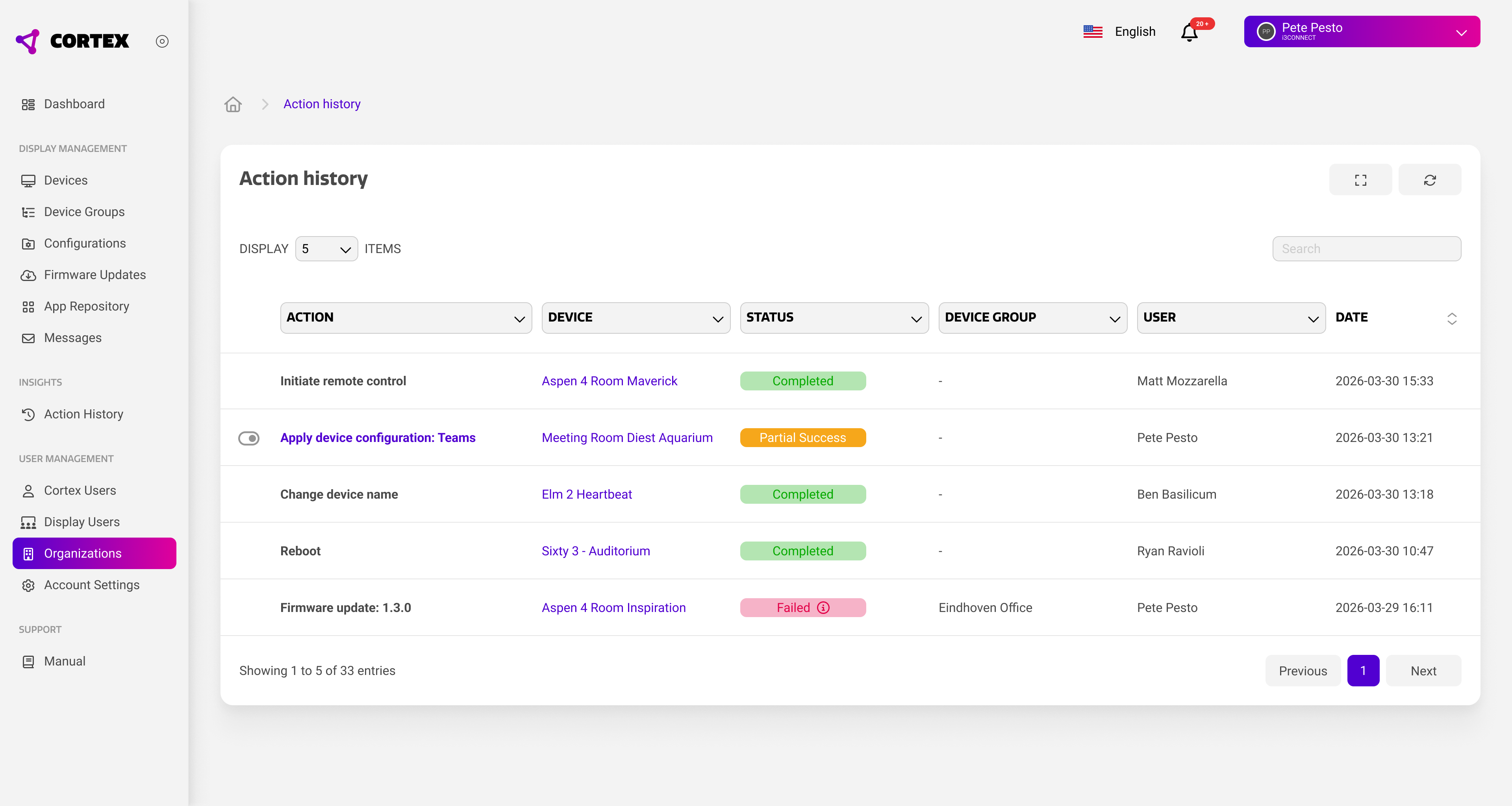Click the notification bell icon
This screenshot has width=1512, height=806.
(x=1189, y=32)
